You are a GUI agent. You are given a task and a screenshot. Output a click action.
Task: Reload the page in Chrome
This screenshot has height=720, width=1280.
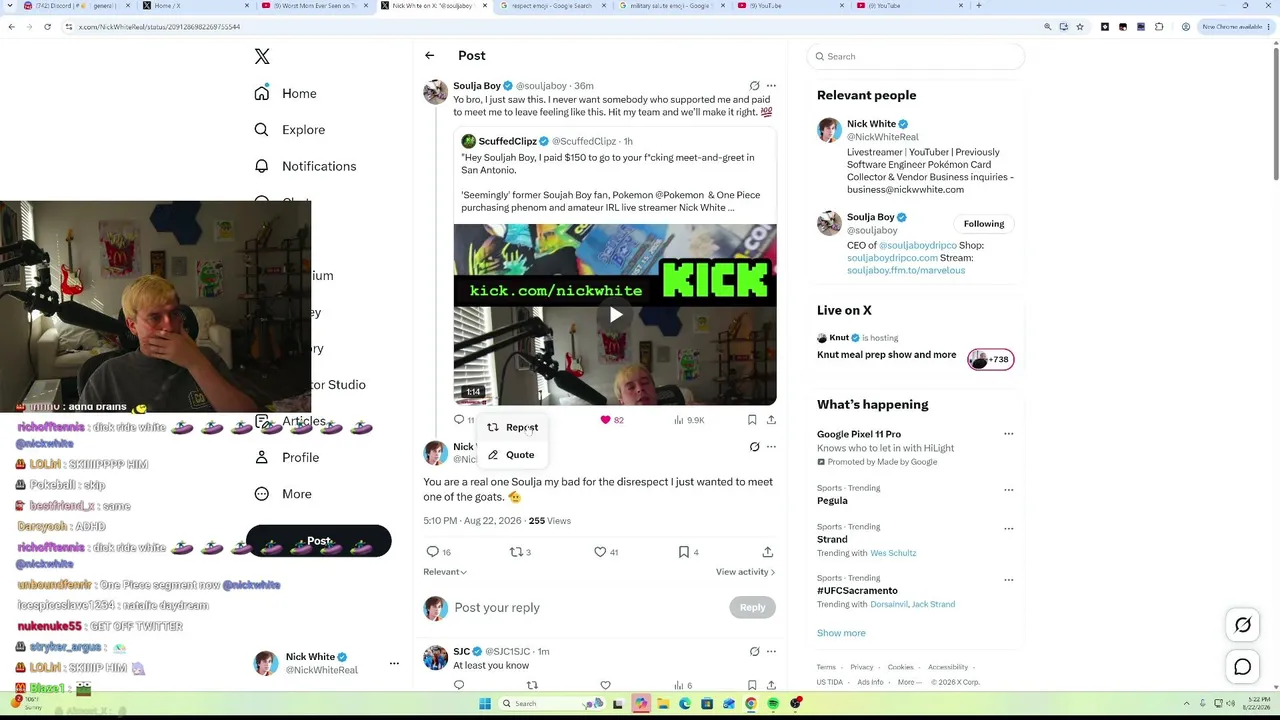coord(47,27)
